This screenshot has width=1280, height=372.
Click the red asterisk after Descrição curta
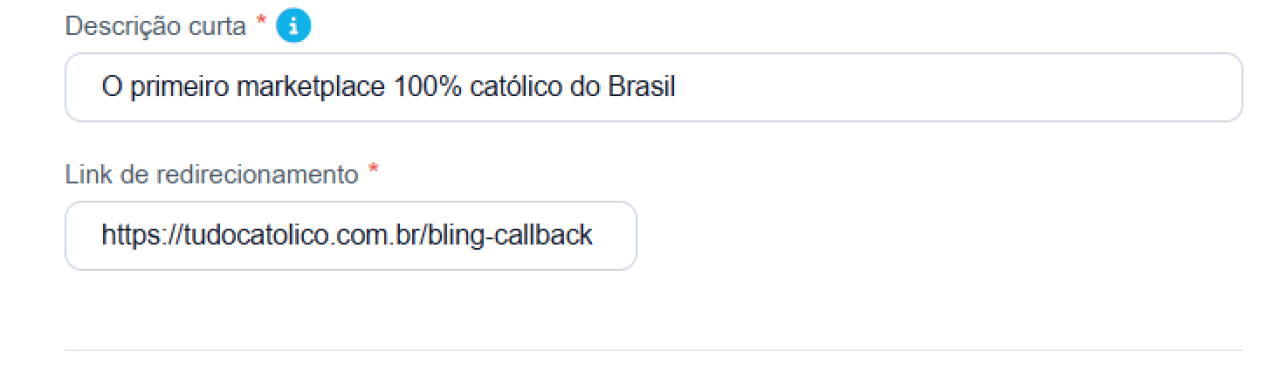(x=261, y=22)
